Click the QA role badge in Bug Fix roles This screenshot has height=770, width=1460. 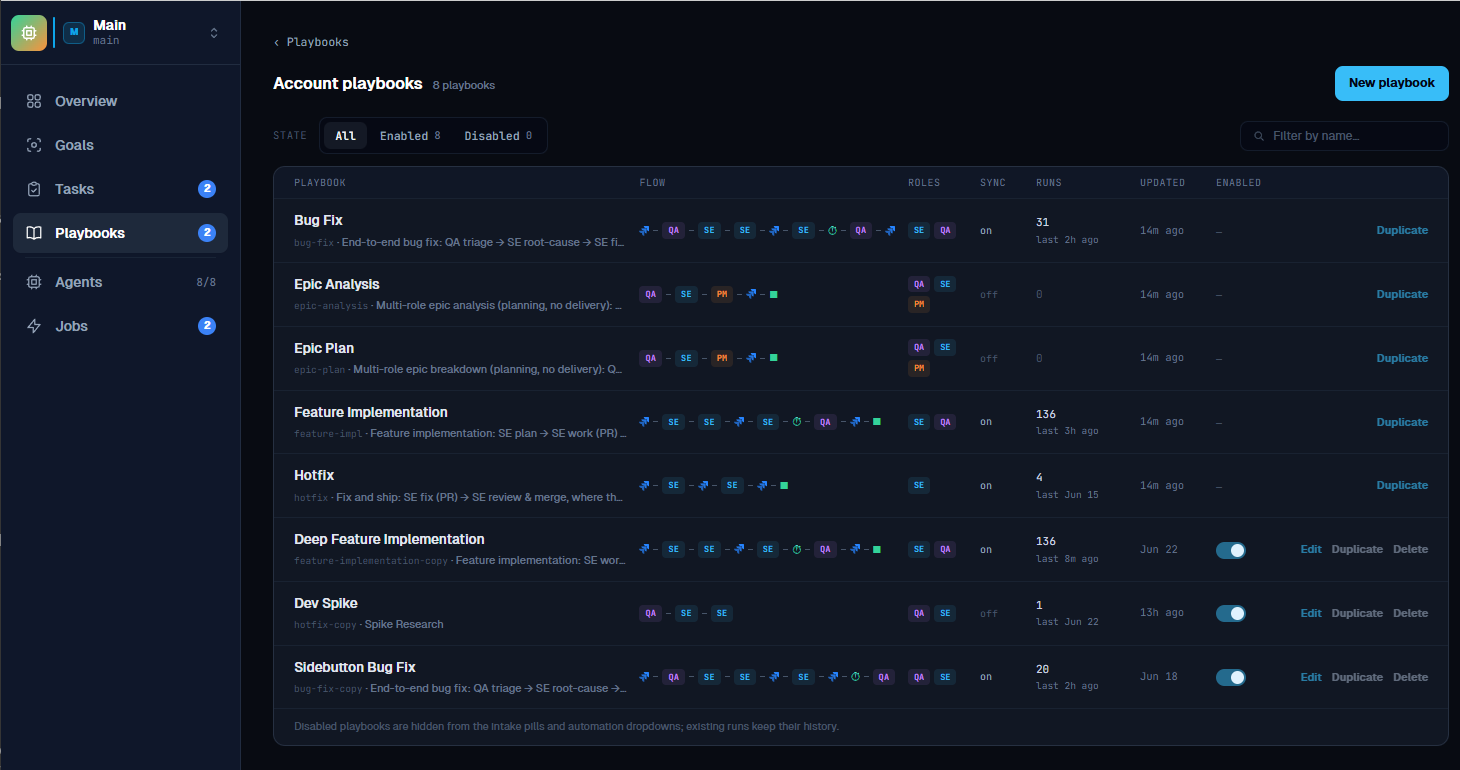(x=945, y=230)
